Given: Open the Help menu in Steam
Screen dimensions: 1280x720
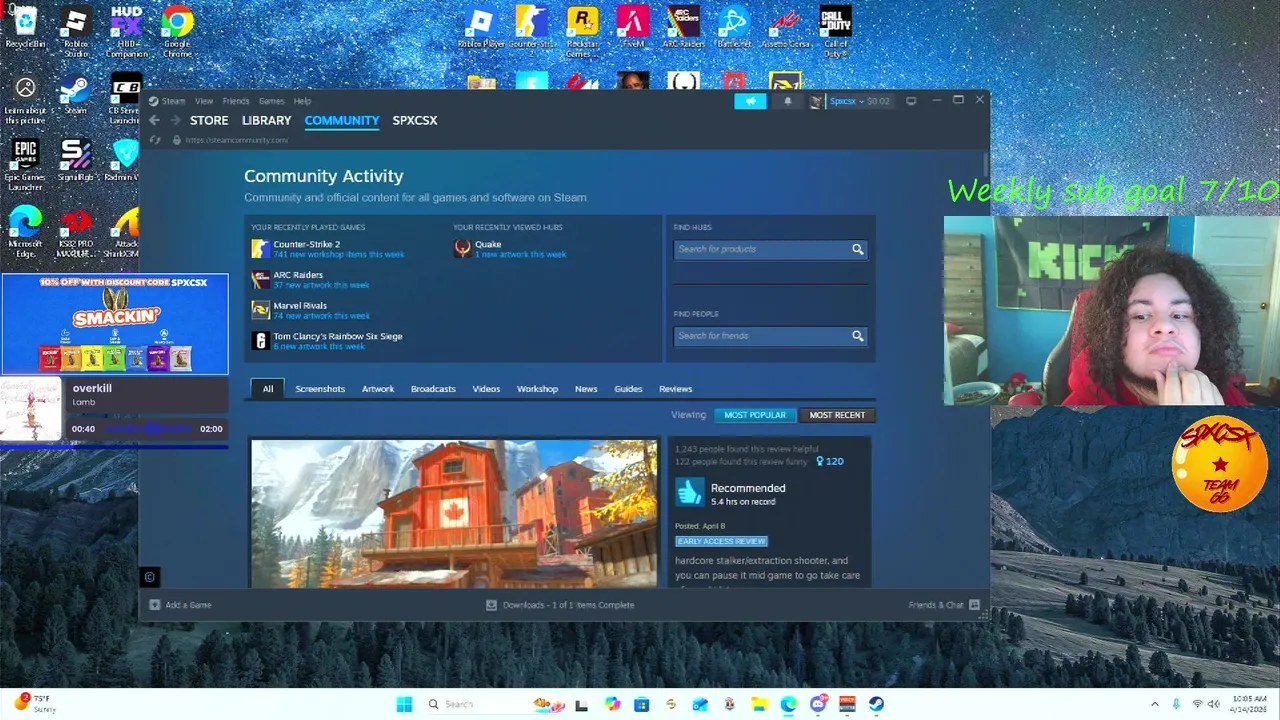Looking at the screenshot, I should [x=302, y=101].
